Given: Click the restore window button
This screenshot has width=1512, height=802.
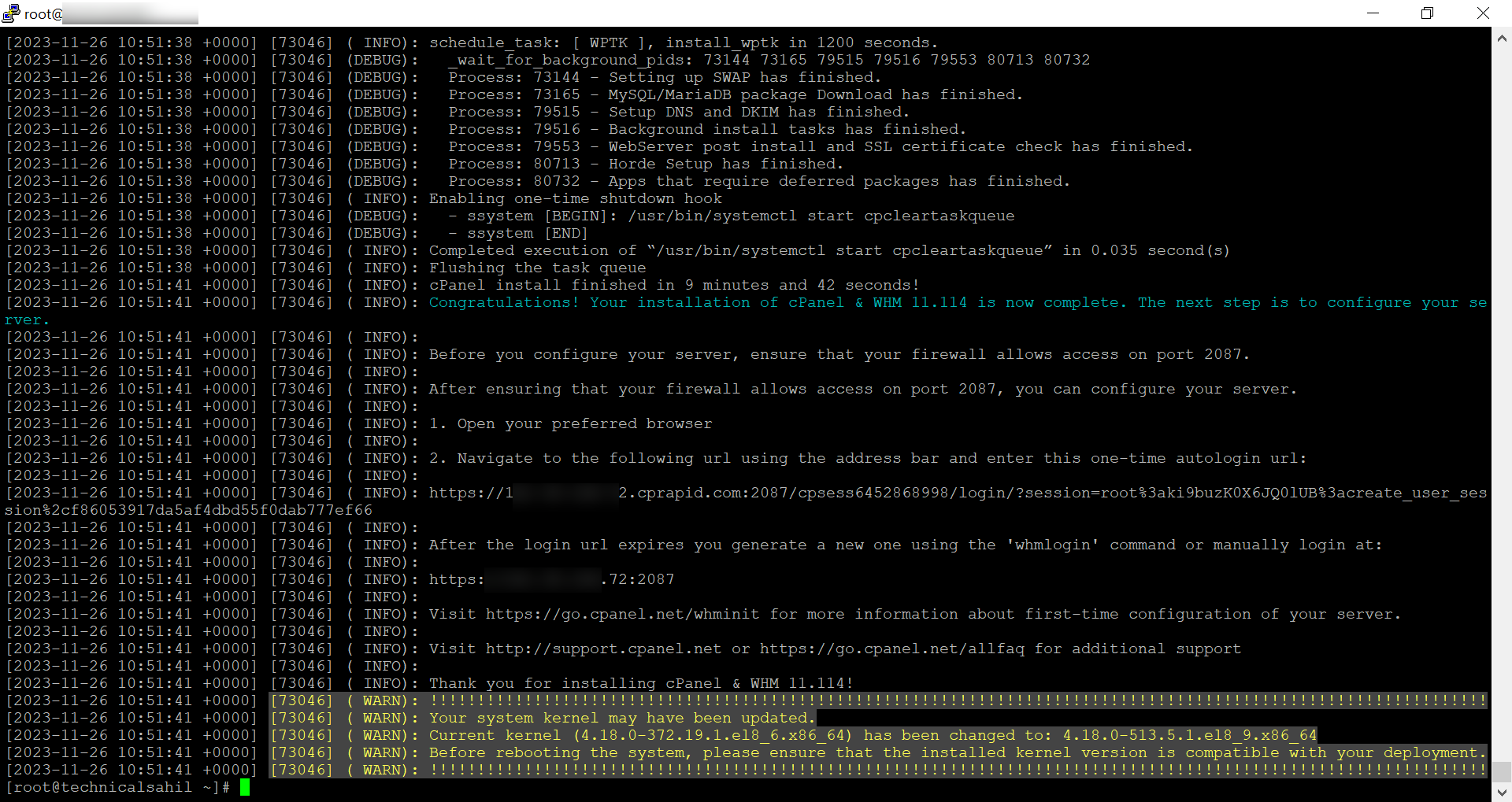Looking at the screenshot, I should pos(1428,13).
